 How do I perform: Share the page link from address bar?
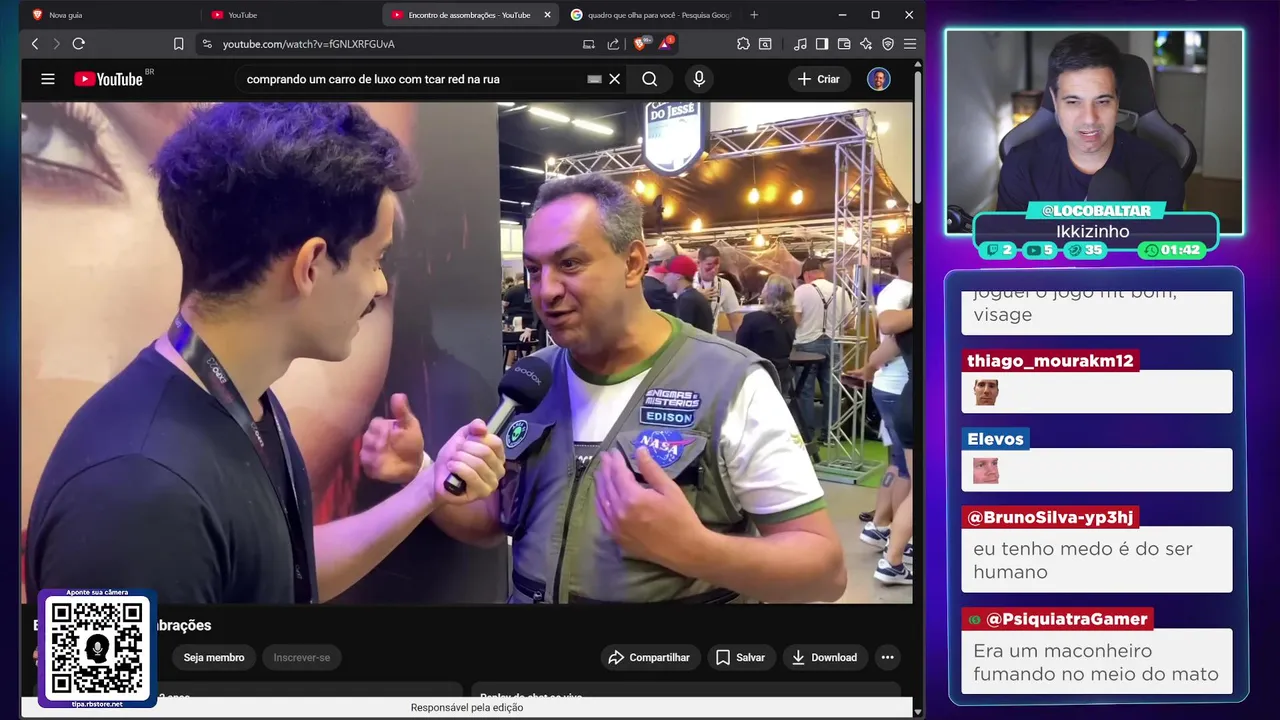pos(613,44)
